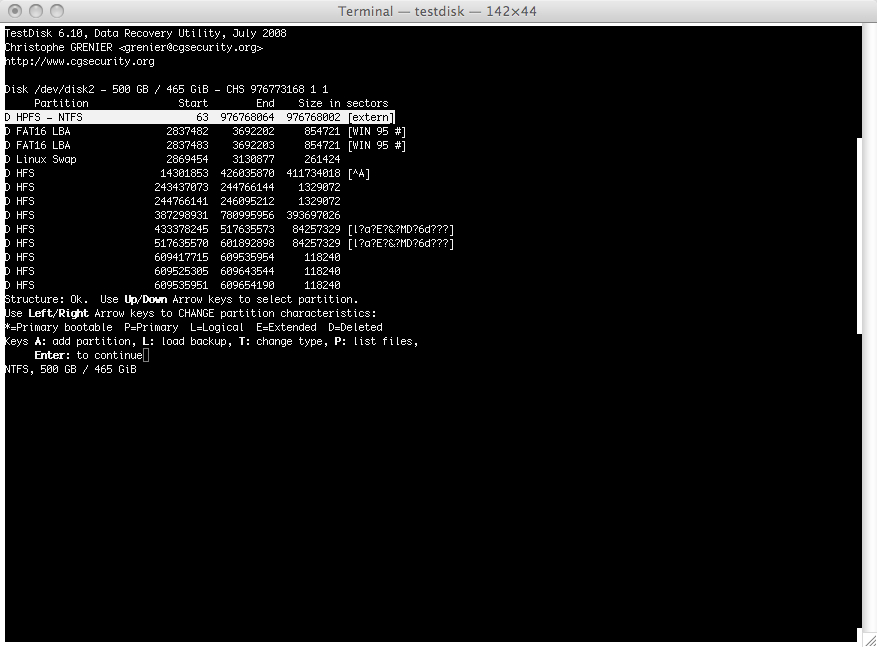
Task: Click the window resize grip corner
Action: coord(870,640)
